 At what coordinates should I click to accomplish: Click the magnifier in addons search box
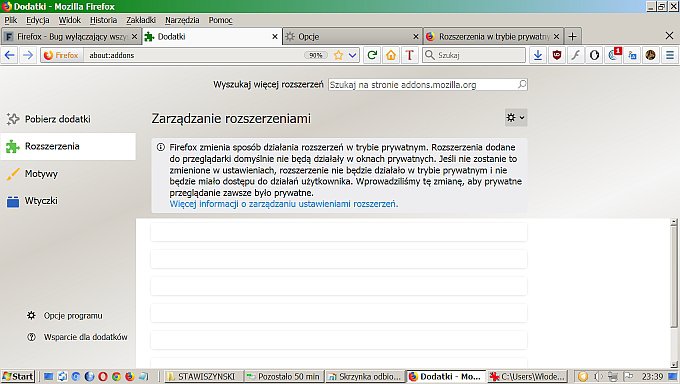522,84
